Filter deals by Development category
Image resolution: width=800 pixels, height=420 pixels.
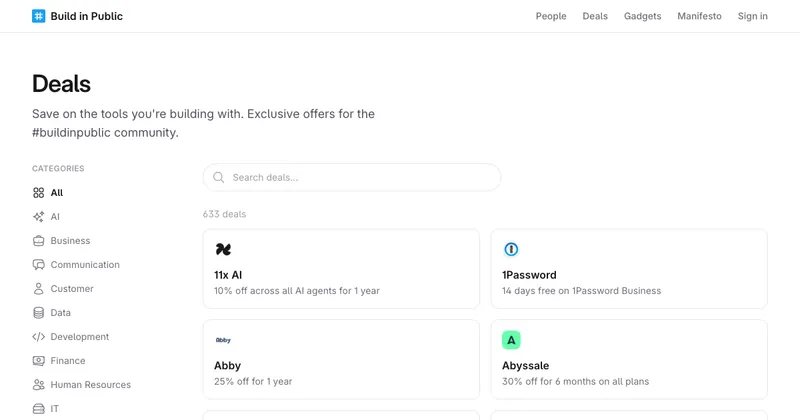click(80, 337)
